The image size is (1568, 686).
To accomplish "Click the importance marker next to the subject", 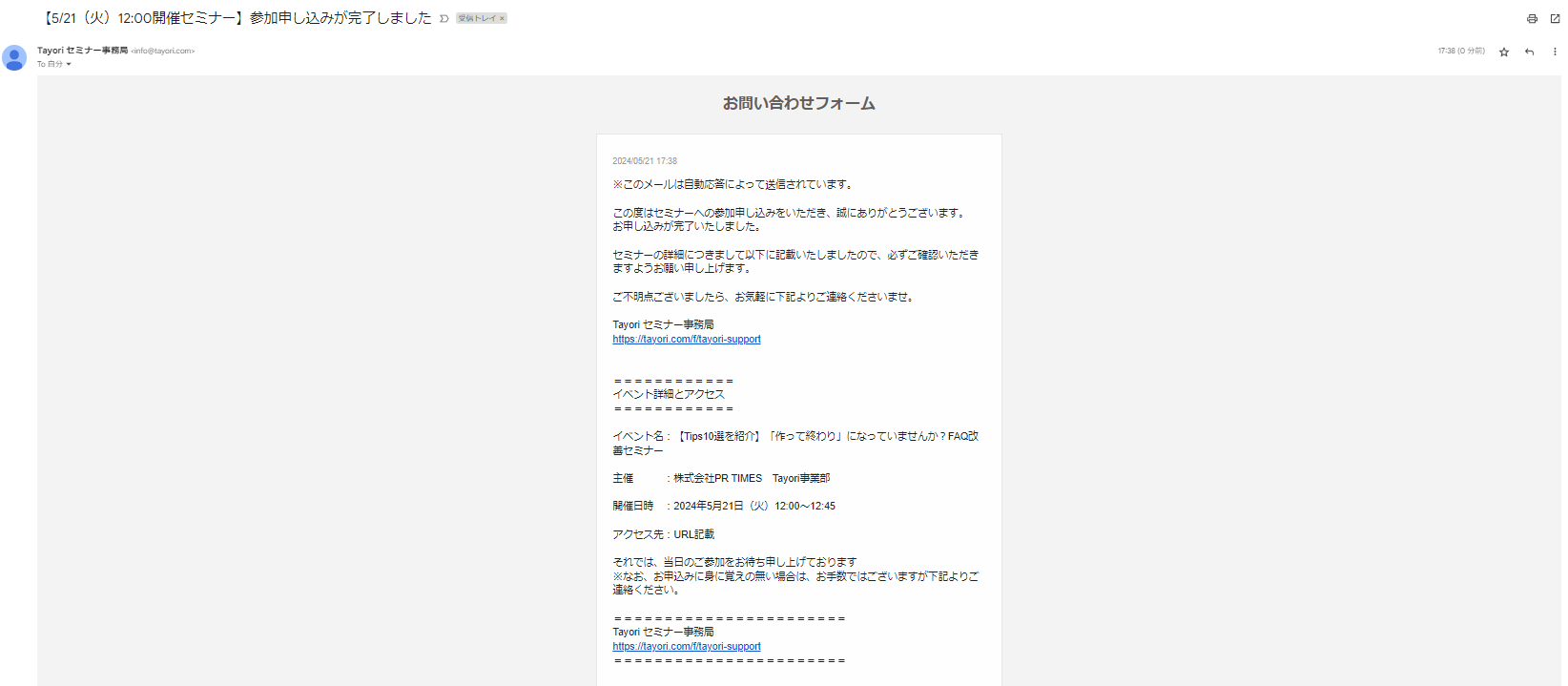I will click(444, 18).
